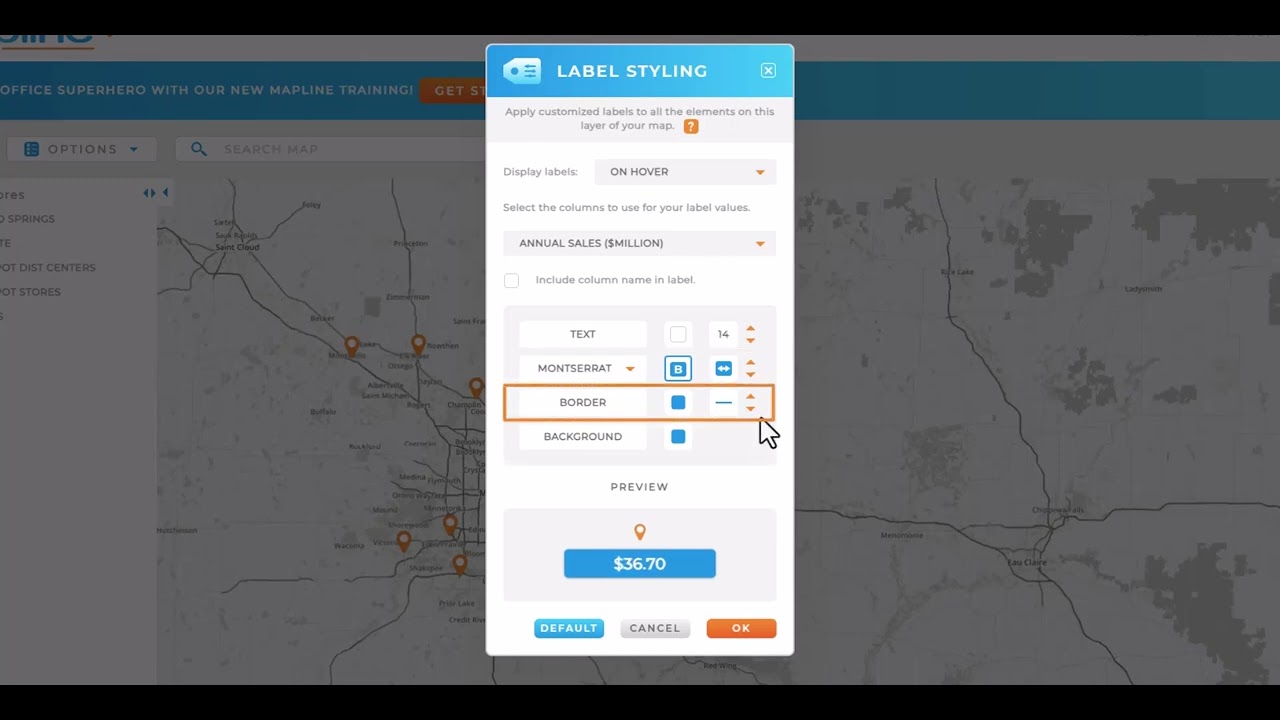
Task: Collapse the sidebar with the left arrow
Action: tap(165, 193)
